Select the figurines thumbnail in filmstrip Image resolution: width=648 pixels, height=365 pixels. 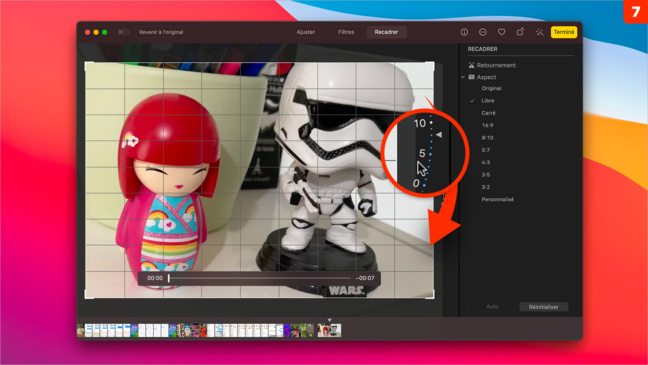[329, 330]
